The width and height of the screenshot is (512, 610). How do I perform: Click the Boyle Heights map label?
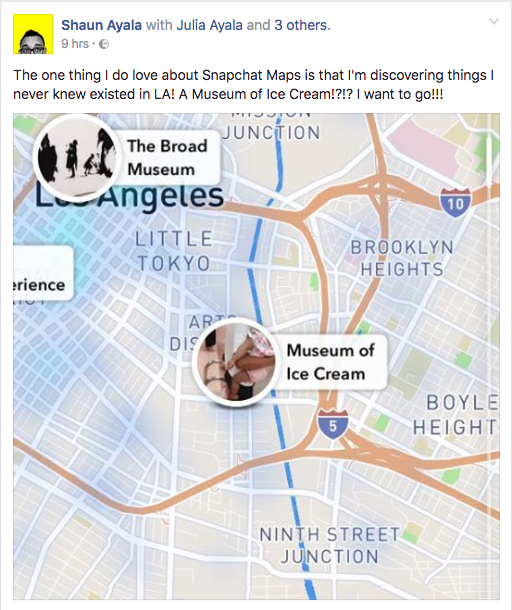pos(456,415)
